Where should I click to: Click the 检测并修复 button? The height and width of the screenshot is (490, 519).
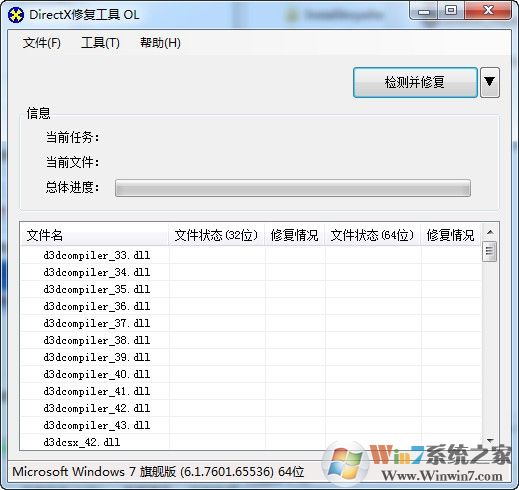[x=415, y=82]
